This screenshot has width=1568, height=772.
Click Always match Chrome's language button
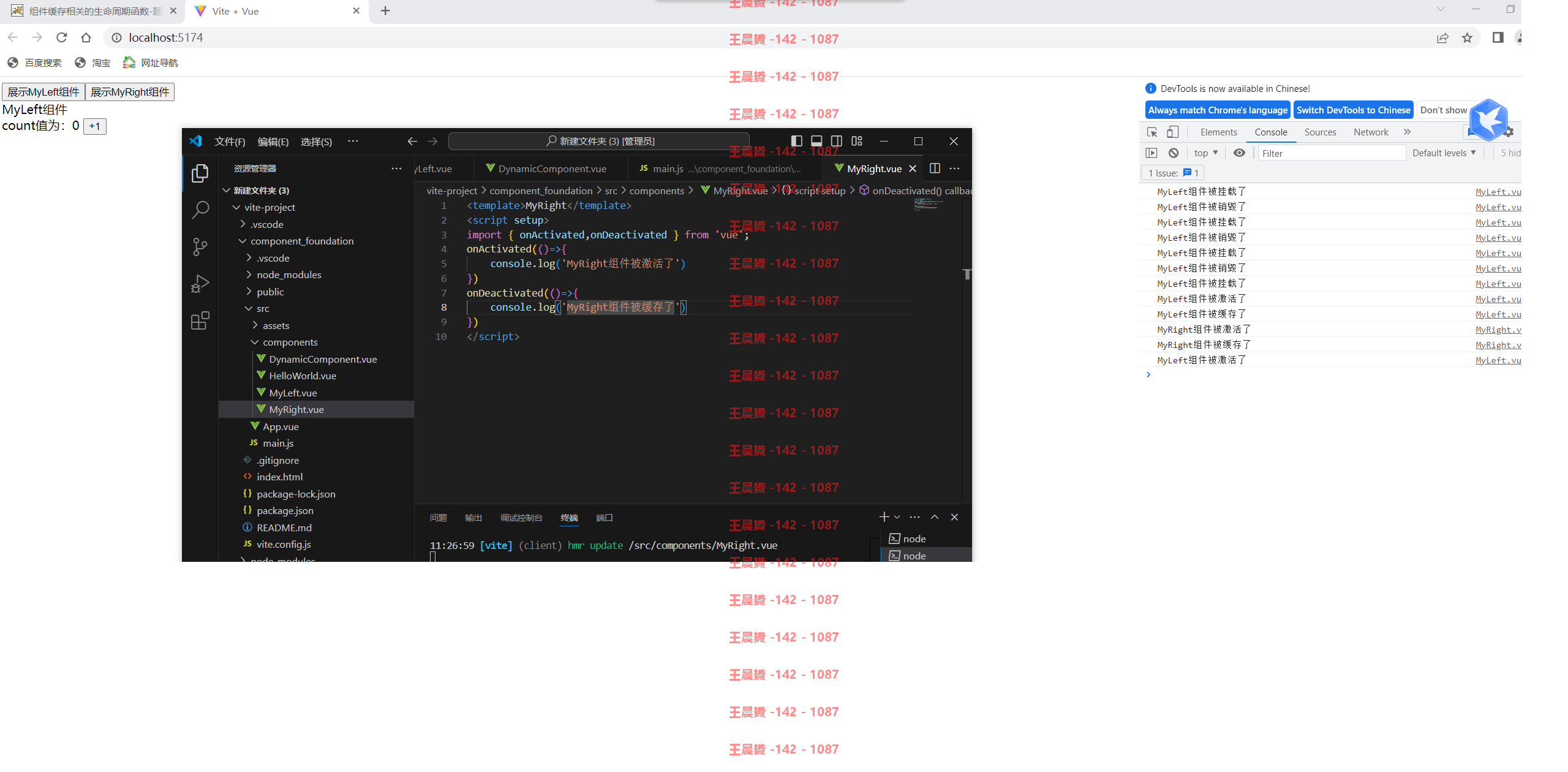[x=1218, y=110]
